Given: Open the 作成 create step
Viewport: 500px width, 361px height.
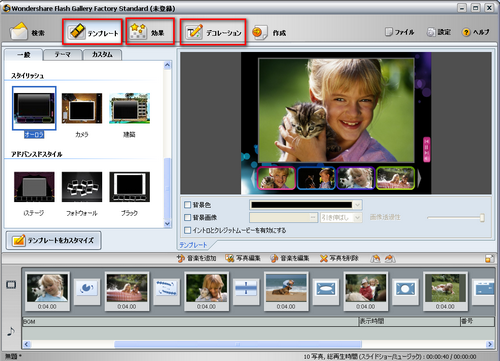Looking at the screenshot, I should click(x=269, y=32).
